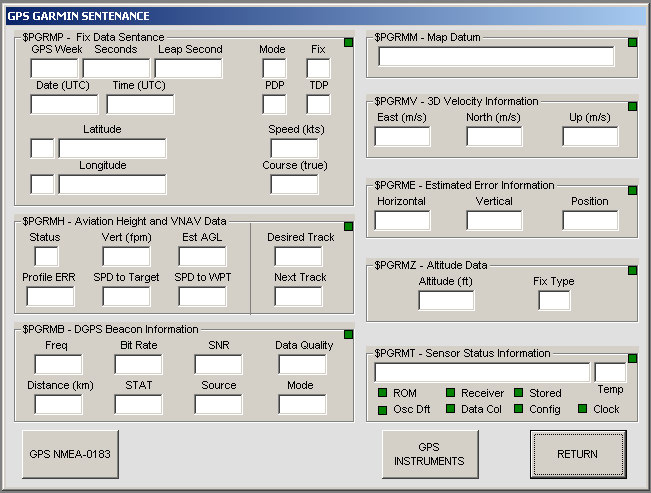This screenshot has height=493, width=651.
Task: Click the Position error field
Action: [590, 220]
